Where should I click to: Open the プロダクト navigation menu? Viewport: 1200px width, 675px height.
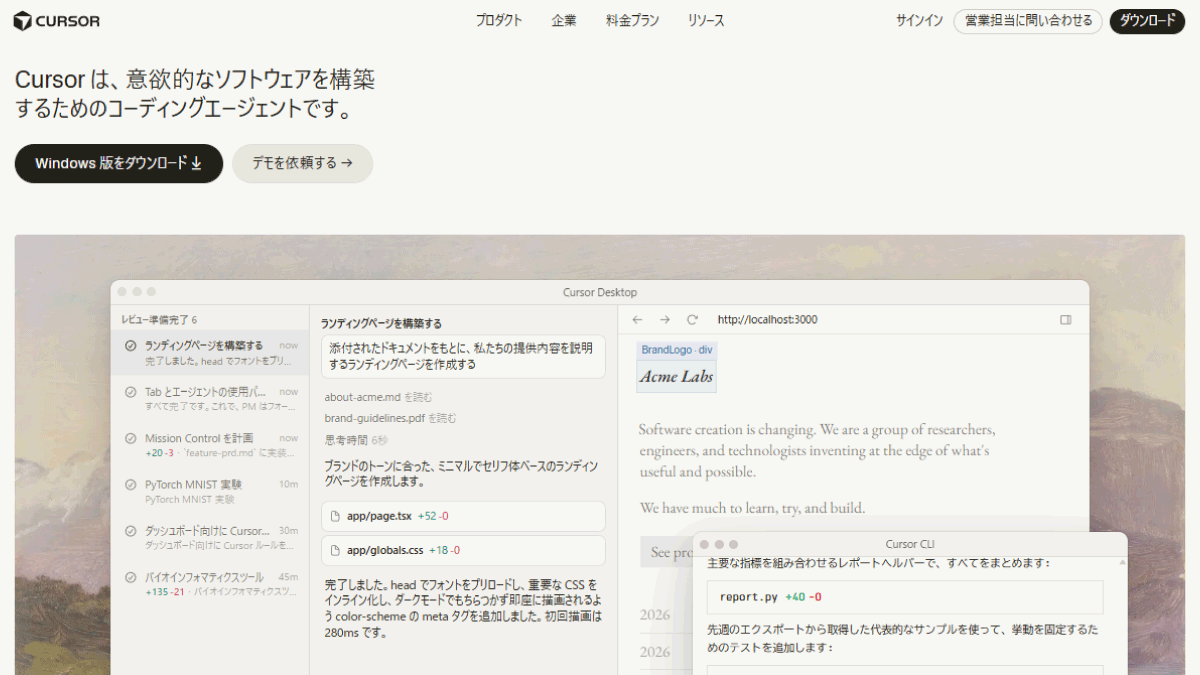click(499, 21)
